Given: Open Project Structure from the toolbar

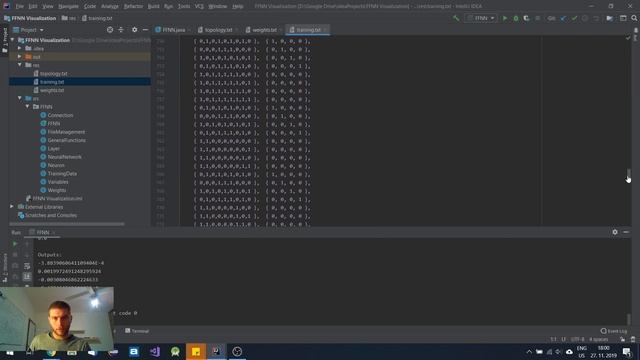Looking at the screenshot, I should pyautogui.click(x=609, y=18).
